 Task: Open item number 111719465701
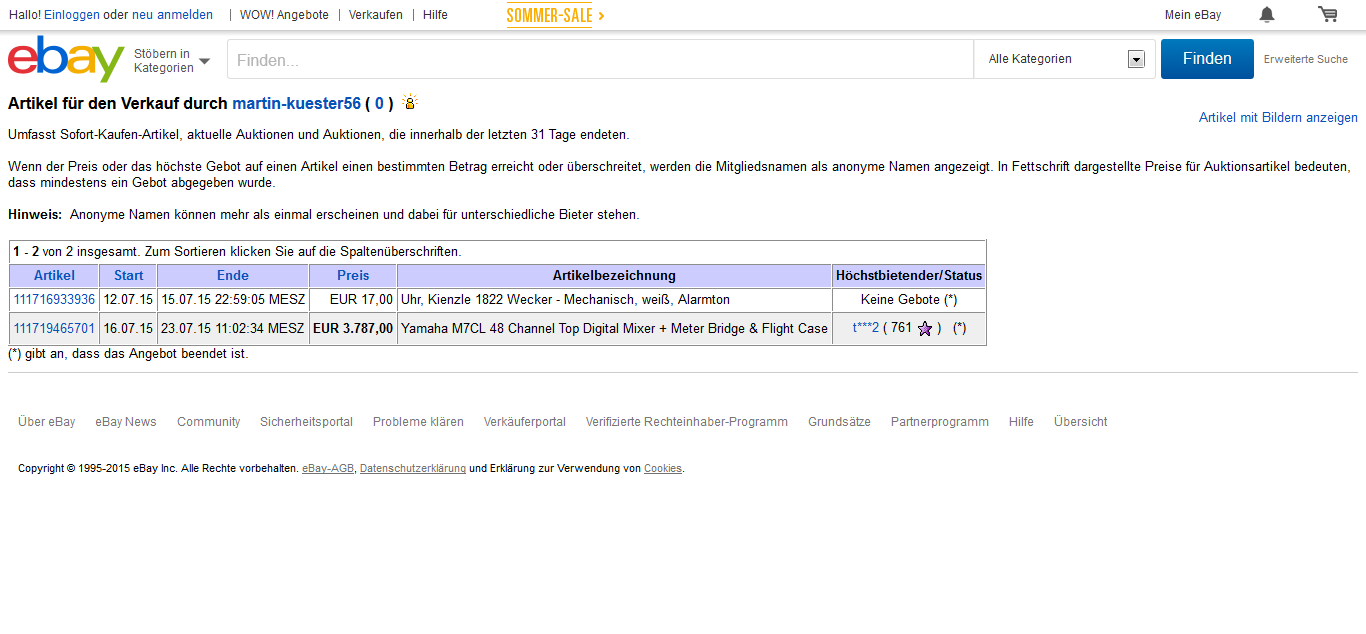click(x=54, y=328)
